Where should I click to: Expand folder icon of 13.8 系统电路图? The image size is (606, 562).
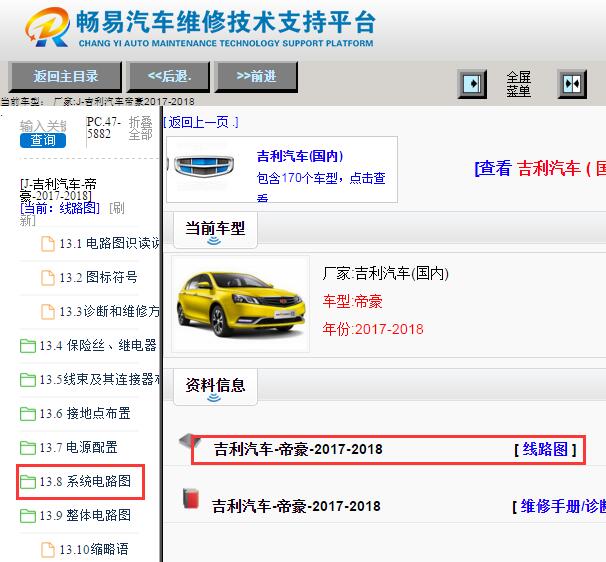[28, 482]
